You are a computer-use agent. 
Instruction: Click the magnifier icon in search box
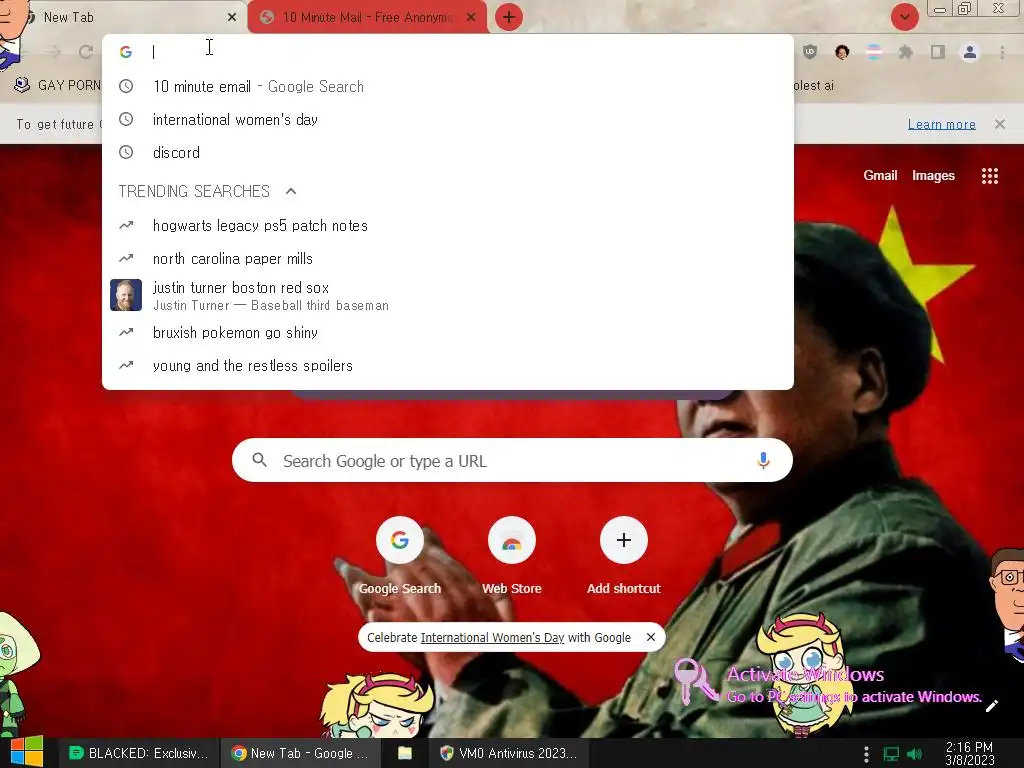(x=259, y=460)
